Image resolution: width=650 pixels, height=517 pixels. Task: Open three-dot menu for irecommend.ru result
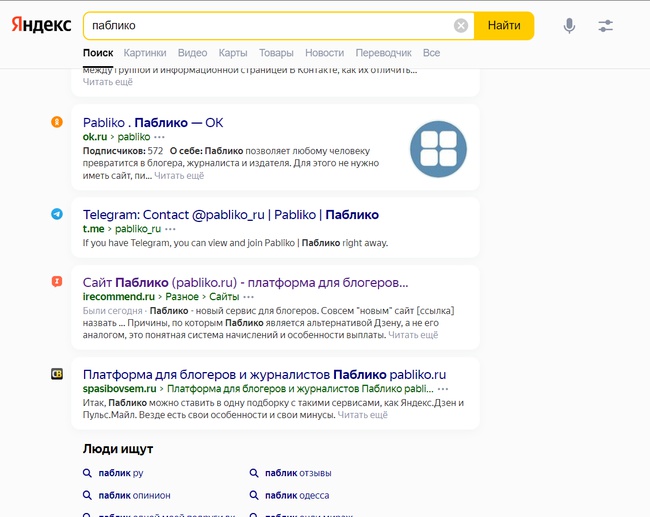pos(248,297)
